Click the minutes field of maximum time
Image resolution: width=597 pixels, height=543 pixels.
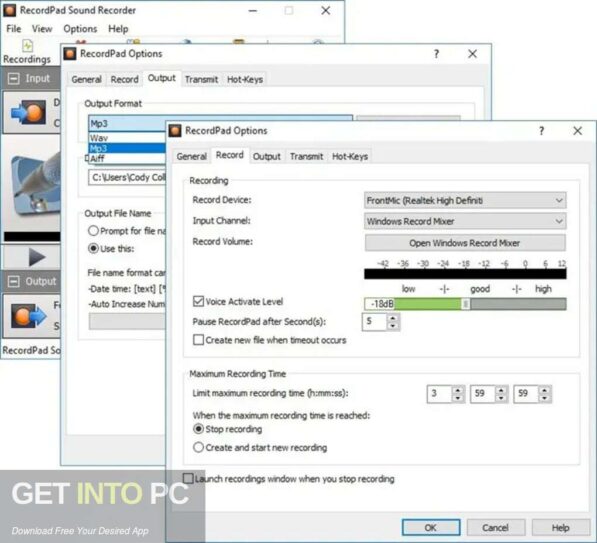click(x=483, y=394)
